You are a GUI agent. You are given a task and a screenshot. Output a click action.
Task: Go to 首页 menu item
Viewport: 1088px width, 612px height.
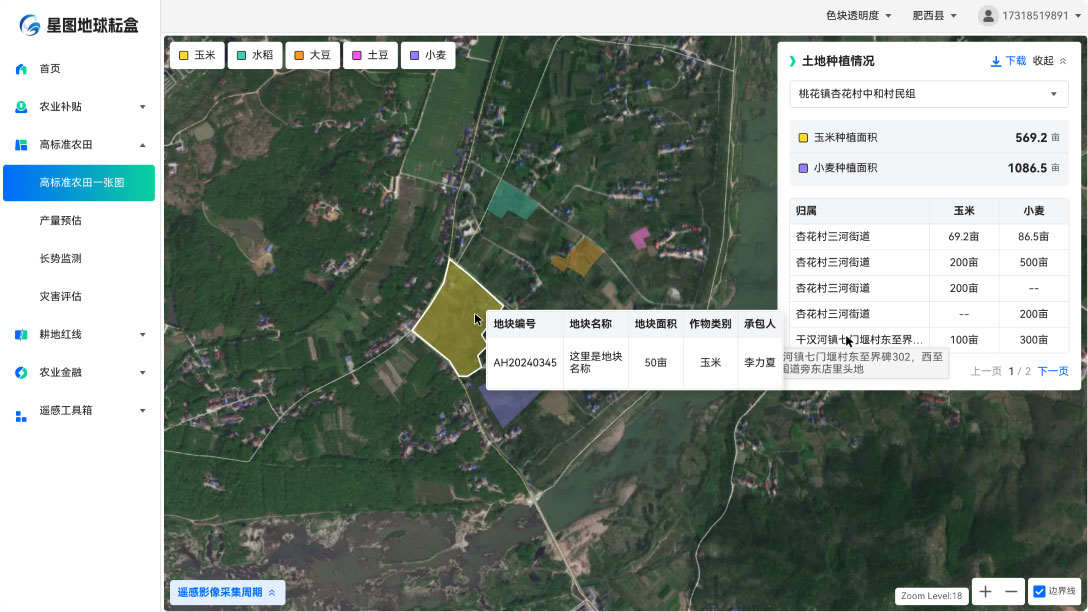50,69
